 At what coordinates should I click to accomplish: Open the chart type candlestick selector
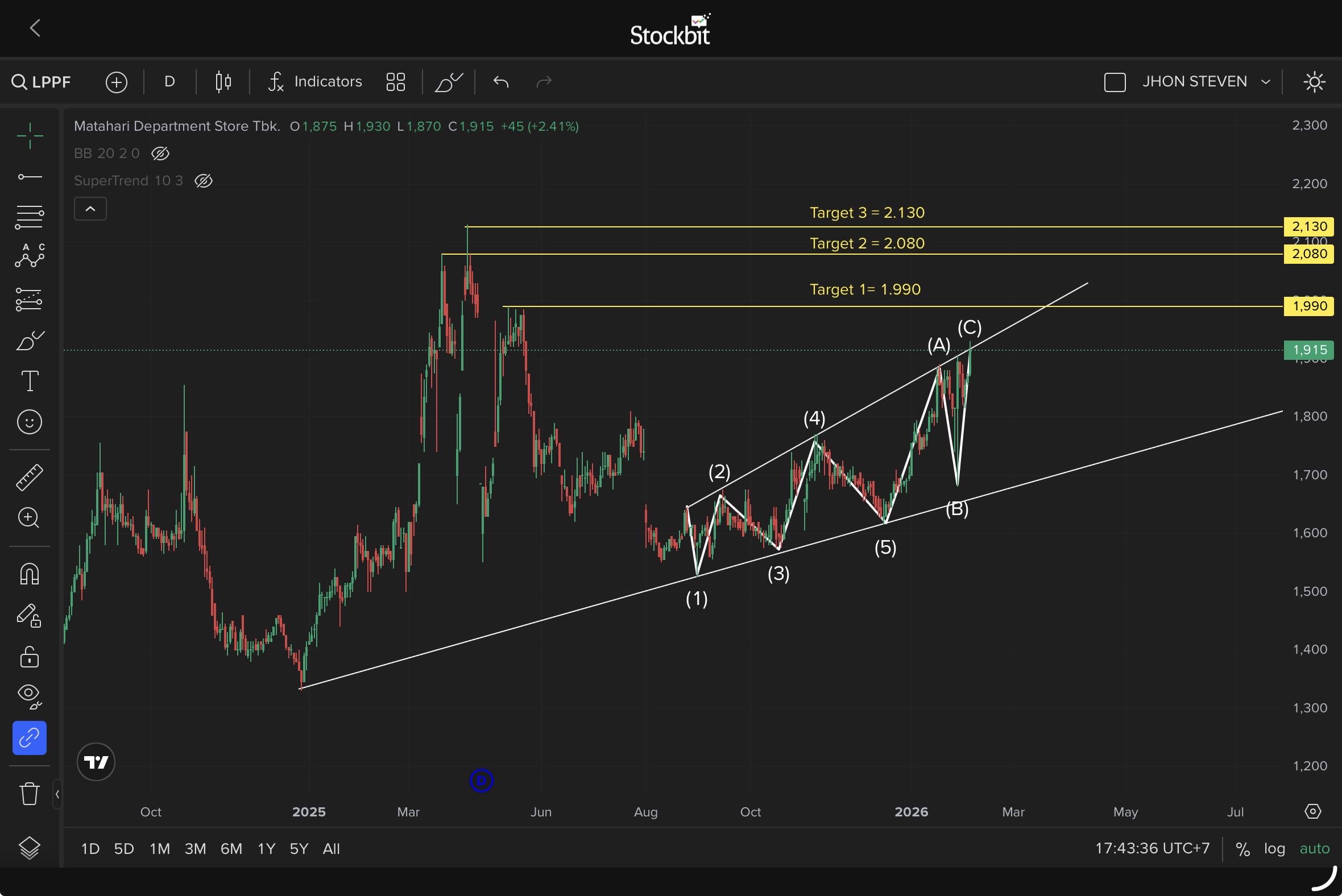click(223, 82)
